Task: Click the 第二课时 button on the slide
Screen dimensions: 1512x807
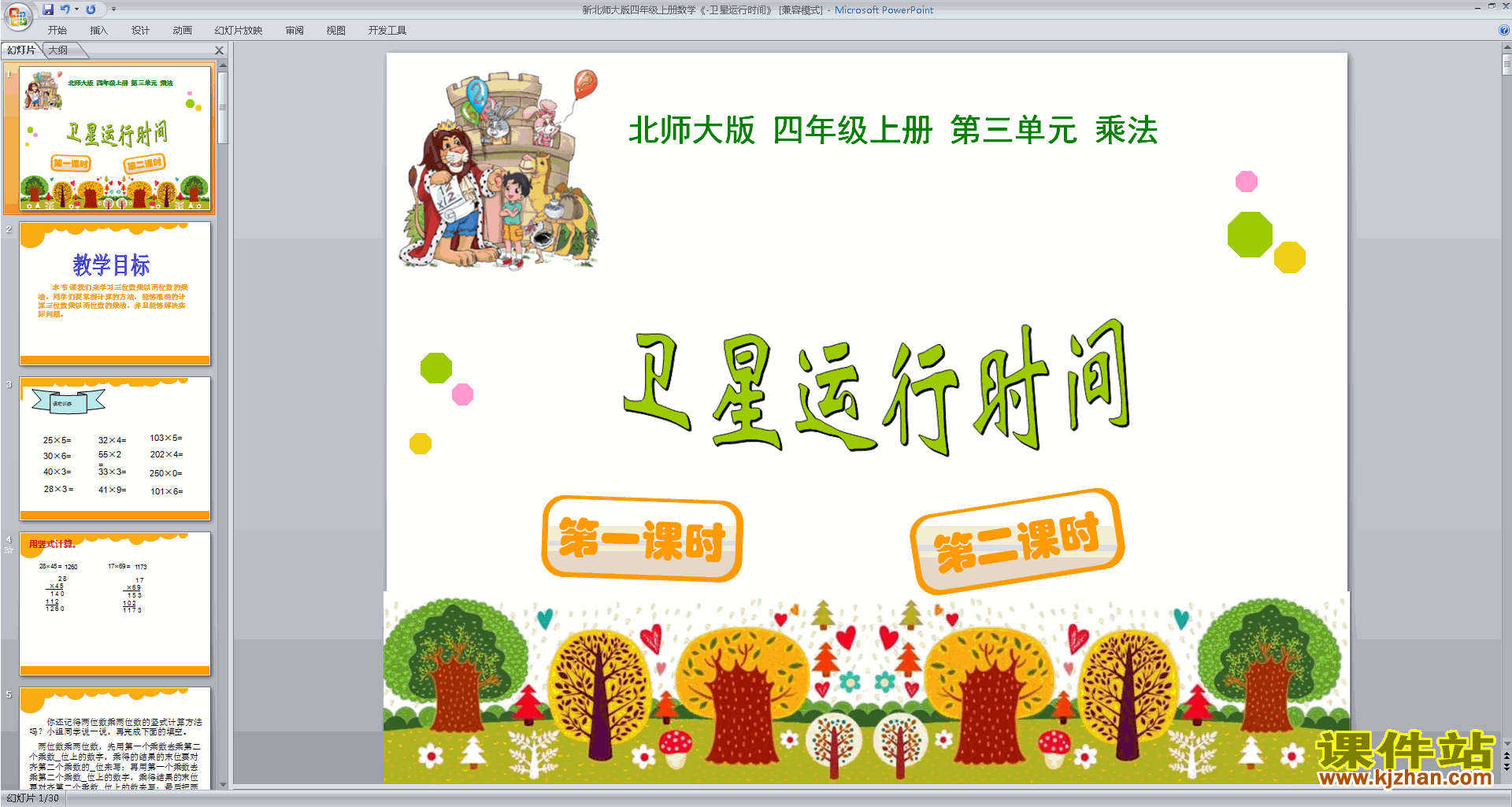Action: [x=1017, y=542]
